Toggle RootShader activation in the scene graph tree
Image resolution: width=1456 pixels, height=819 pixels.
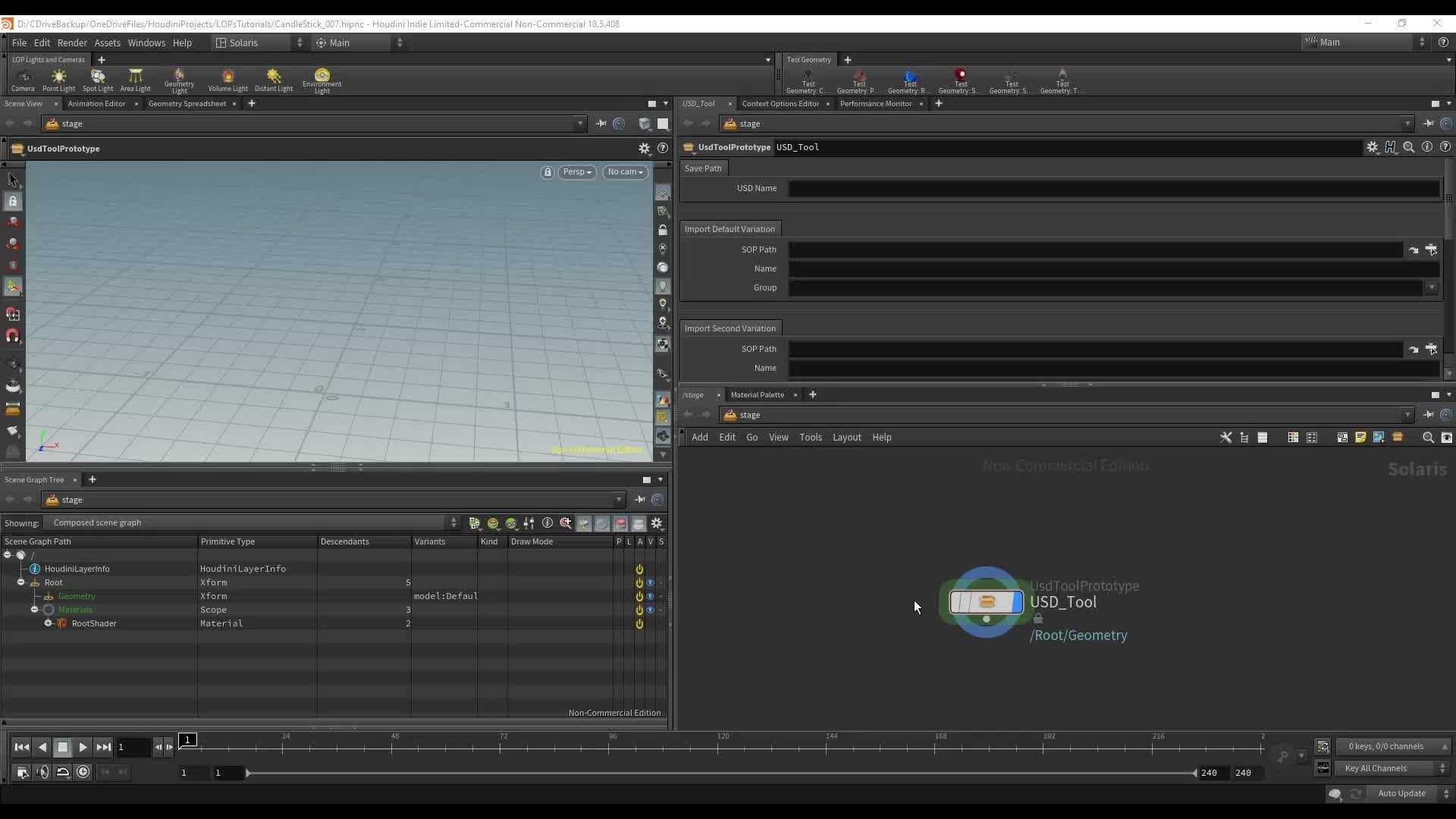click(x=639, y=623)
